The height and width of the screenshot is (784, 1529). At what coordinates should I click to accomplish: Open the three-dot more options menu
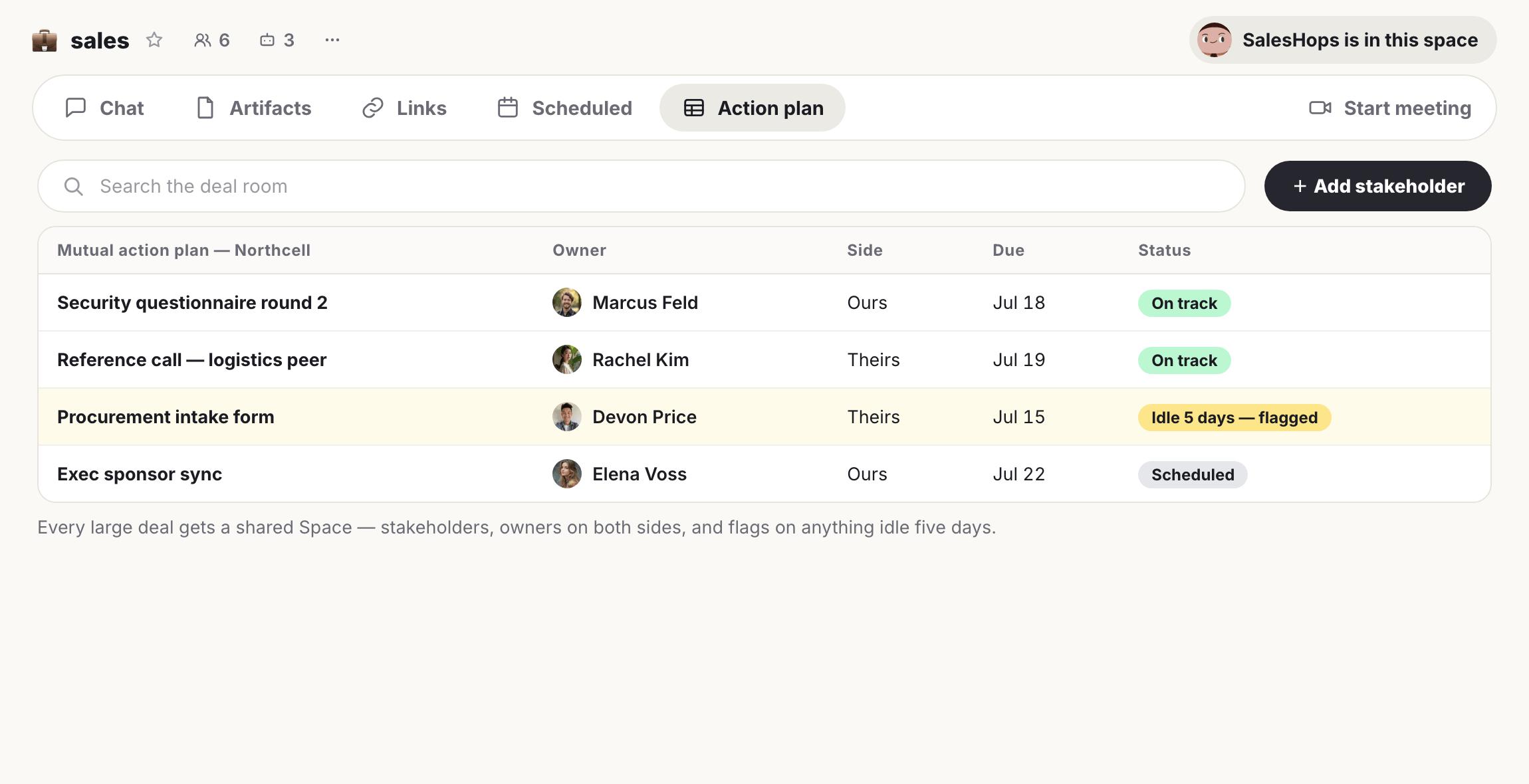(332, 40)
